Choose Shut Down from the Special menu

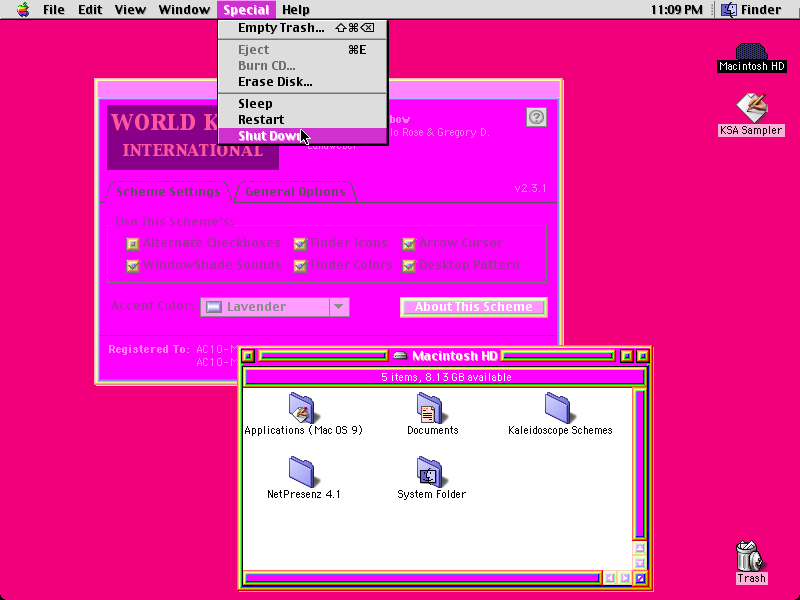coord(303,136)
